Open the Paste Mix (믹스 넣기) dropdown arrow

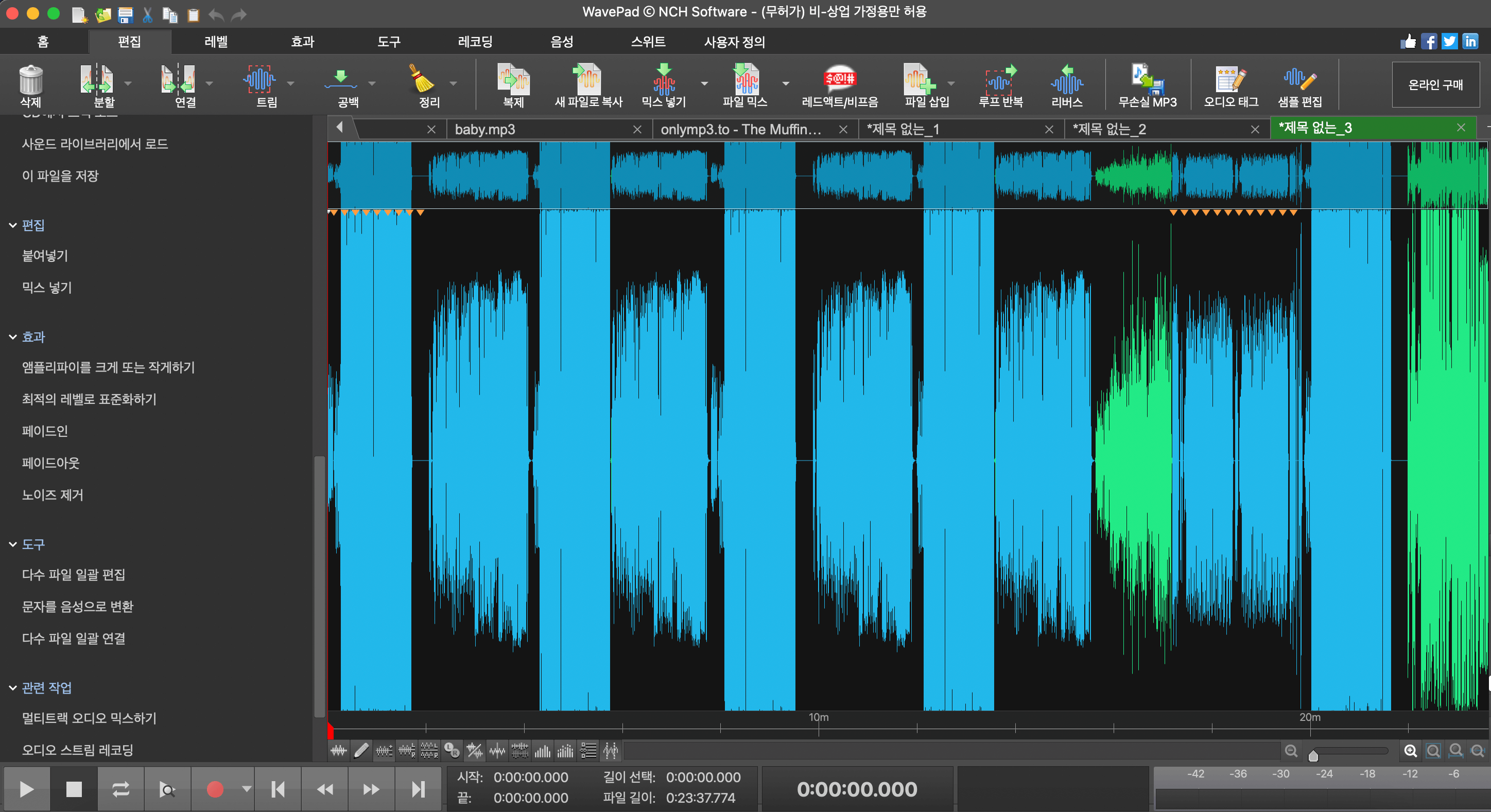(704, 83)
